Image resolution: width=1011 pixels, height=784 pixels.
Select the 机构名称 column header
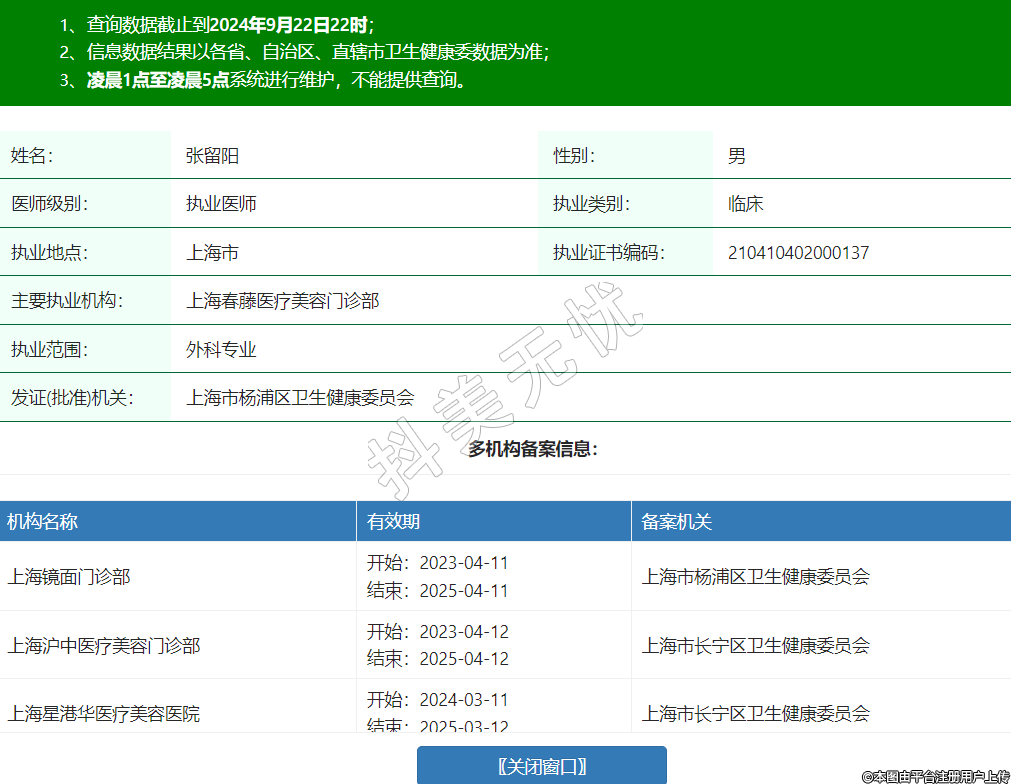point(42,521)
